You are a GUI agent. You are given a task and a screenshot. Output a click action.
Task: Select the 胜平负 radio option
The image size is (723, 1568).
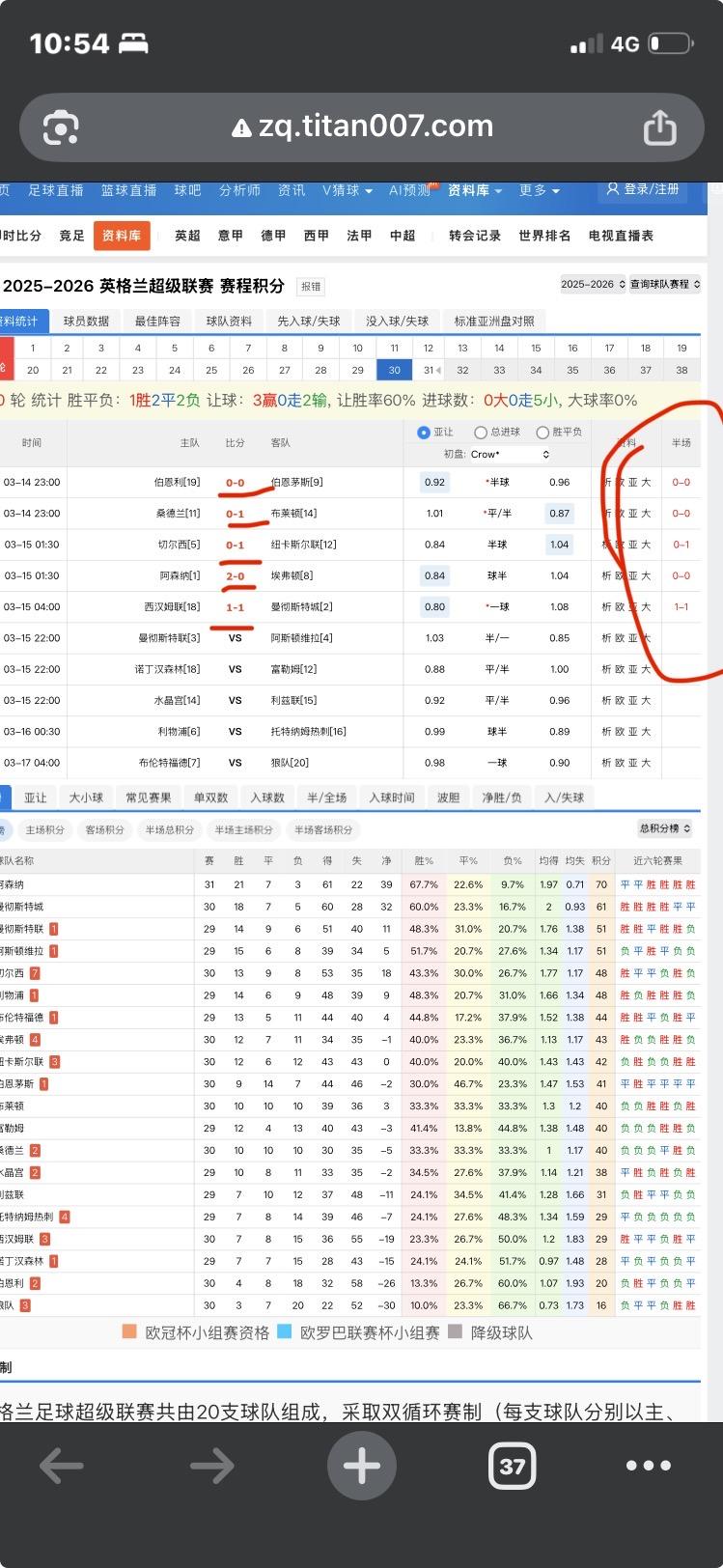click(542, 433)
